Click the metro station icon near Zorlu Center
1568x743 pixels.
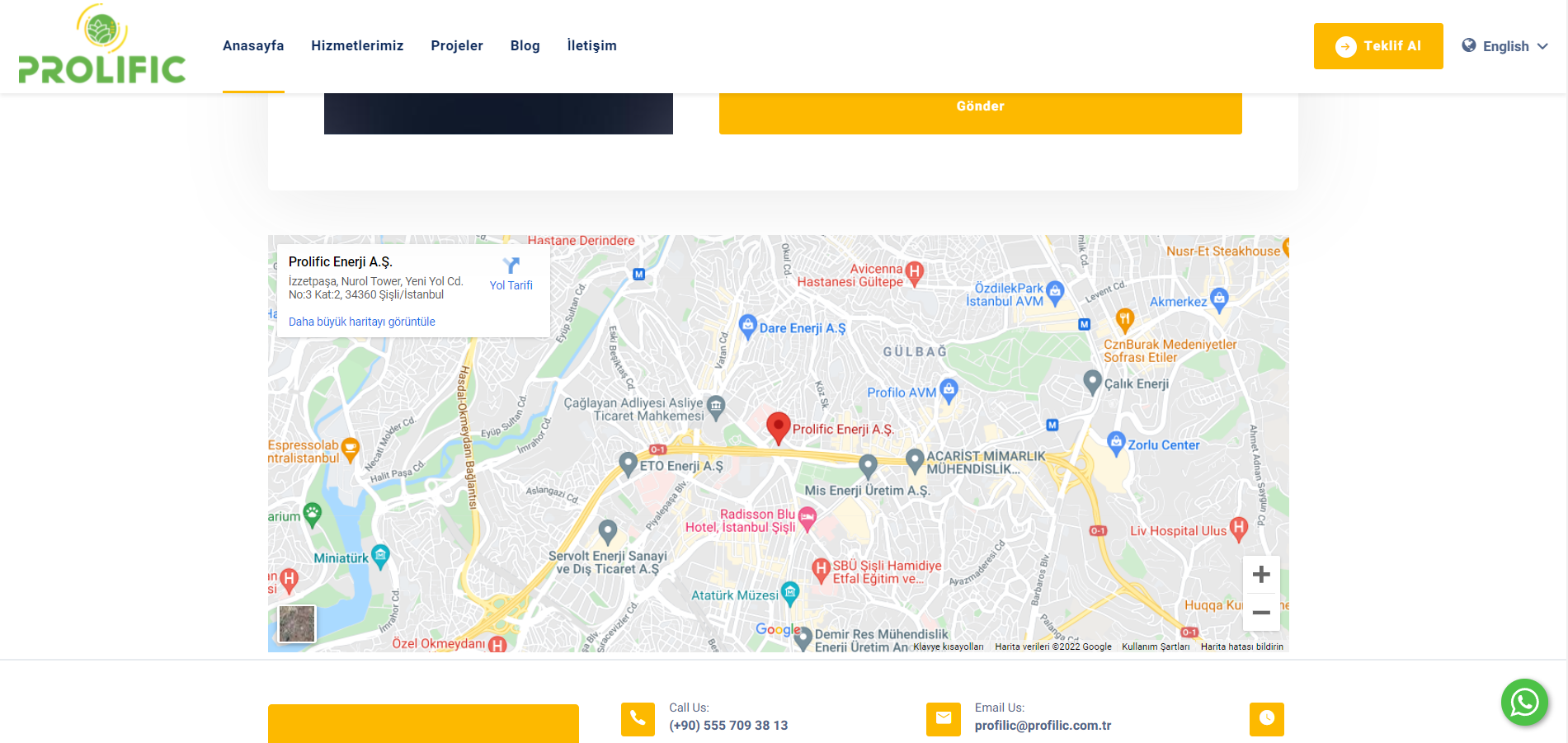click(1052, 425)
